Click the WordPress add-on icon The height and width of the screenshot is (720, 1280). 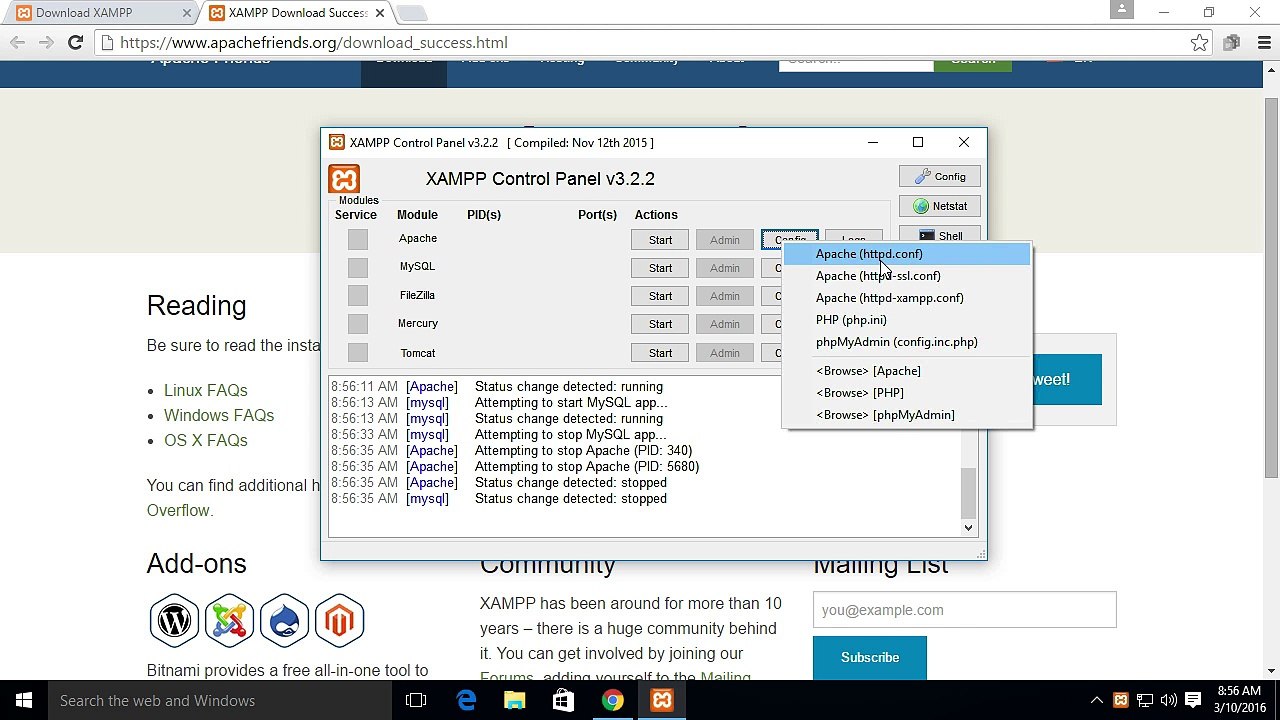click(x=175, y=620)
